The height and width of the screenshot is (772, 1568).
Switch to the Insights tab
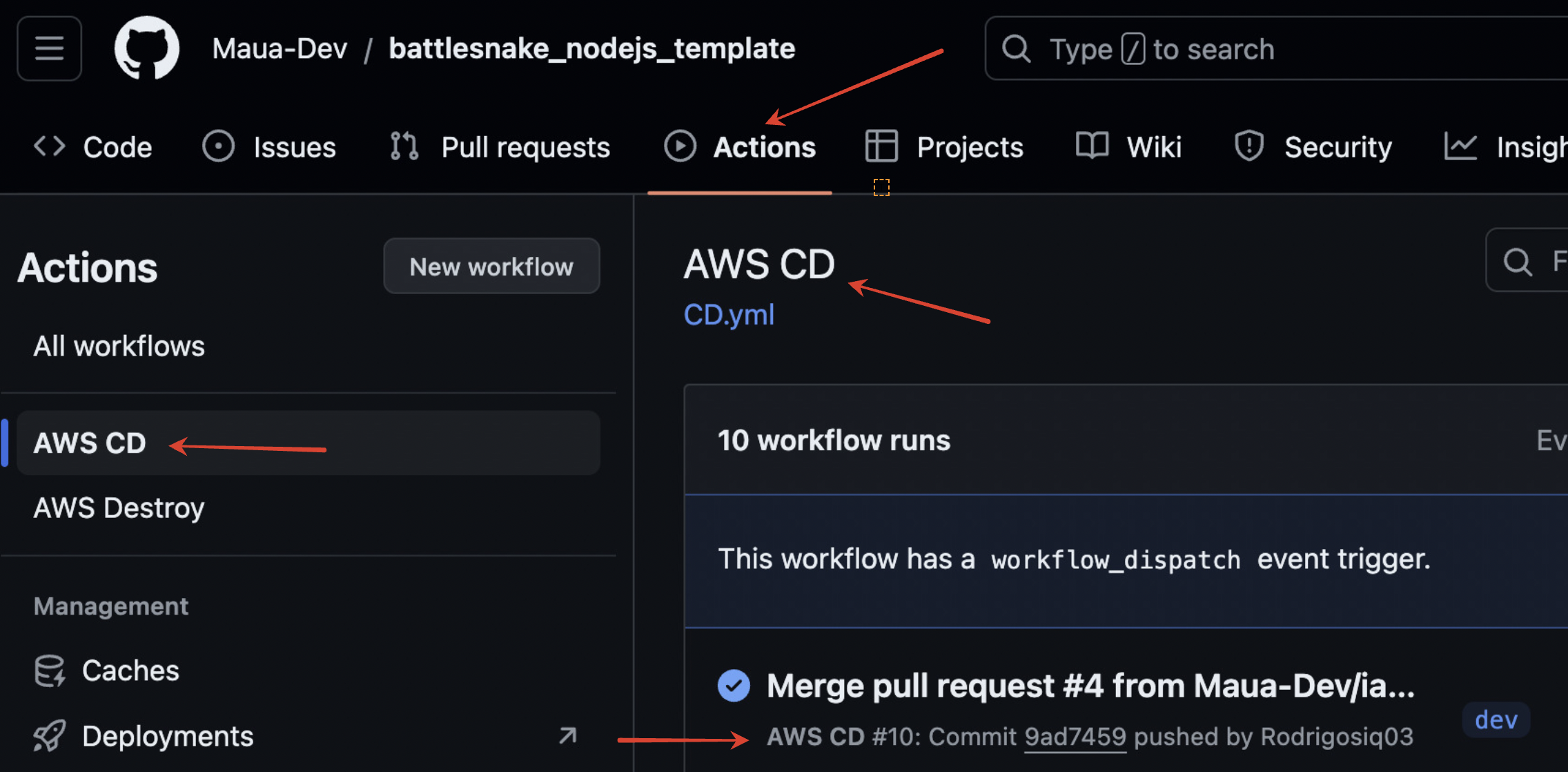click(x=1505, y=147)
